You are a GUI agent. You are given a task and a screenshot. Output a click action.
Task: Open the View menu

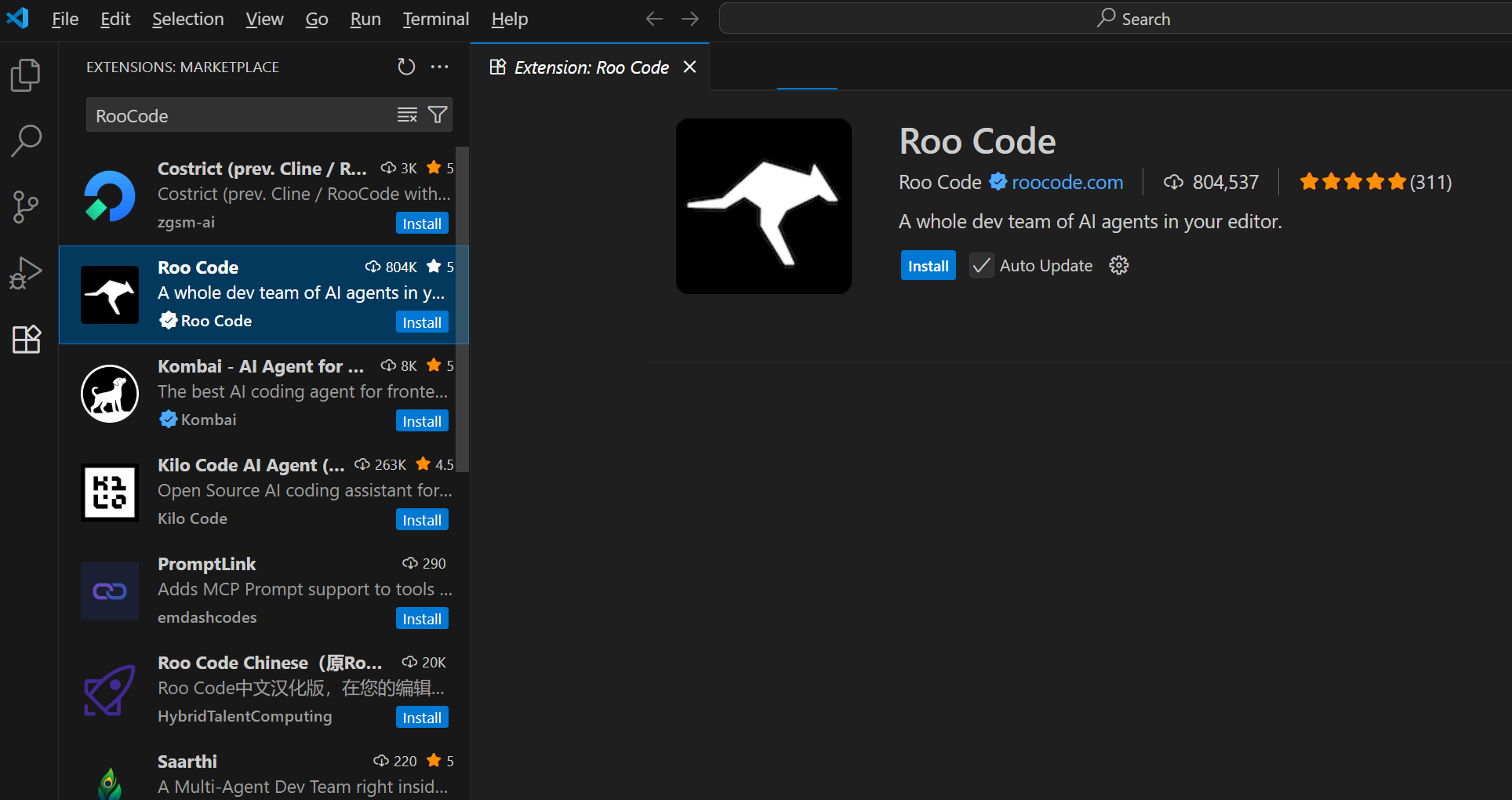(264, 19)
